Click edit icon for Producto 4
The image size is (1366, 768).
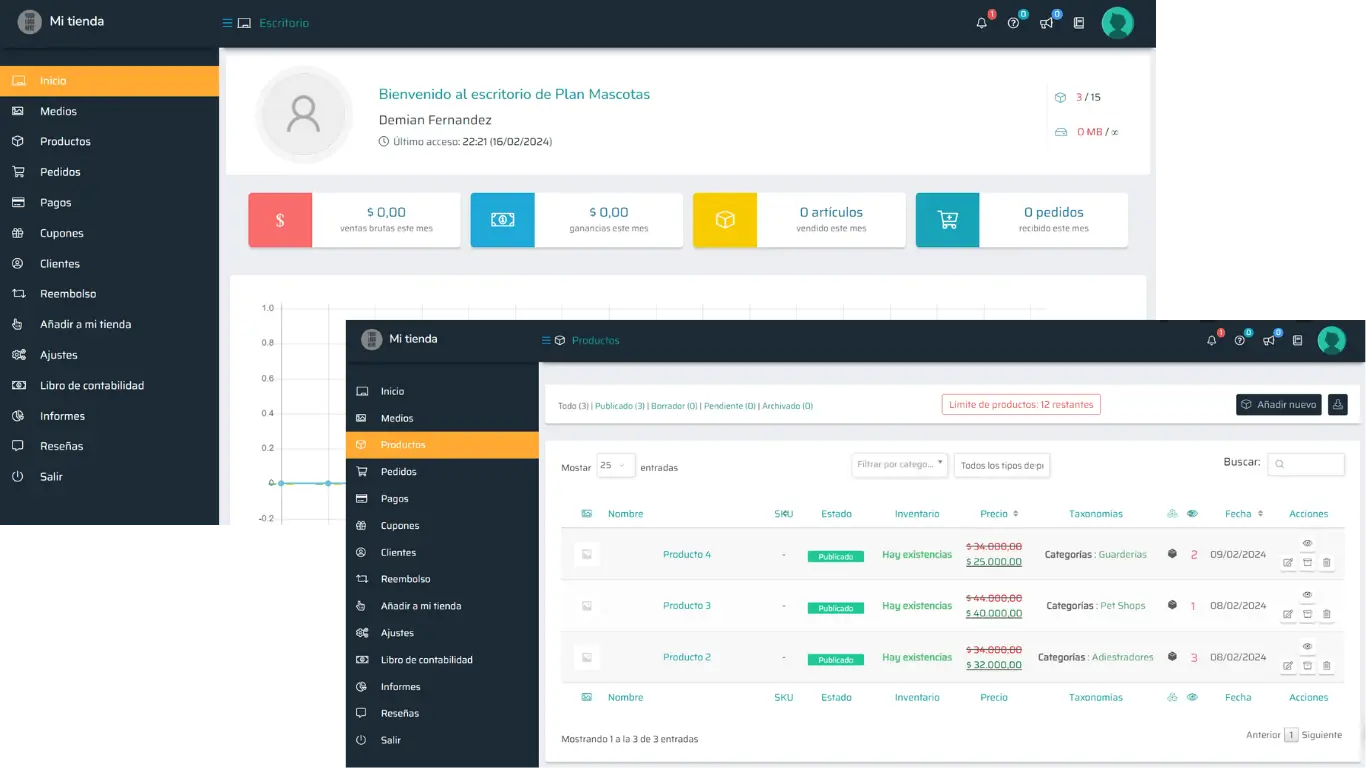tap(1288, 563)
